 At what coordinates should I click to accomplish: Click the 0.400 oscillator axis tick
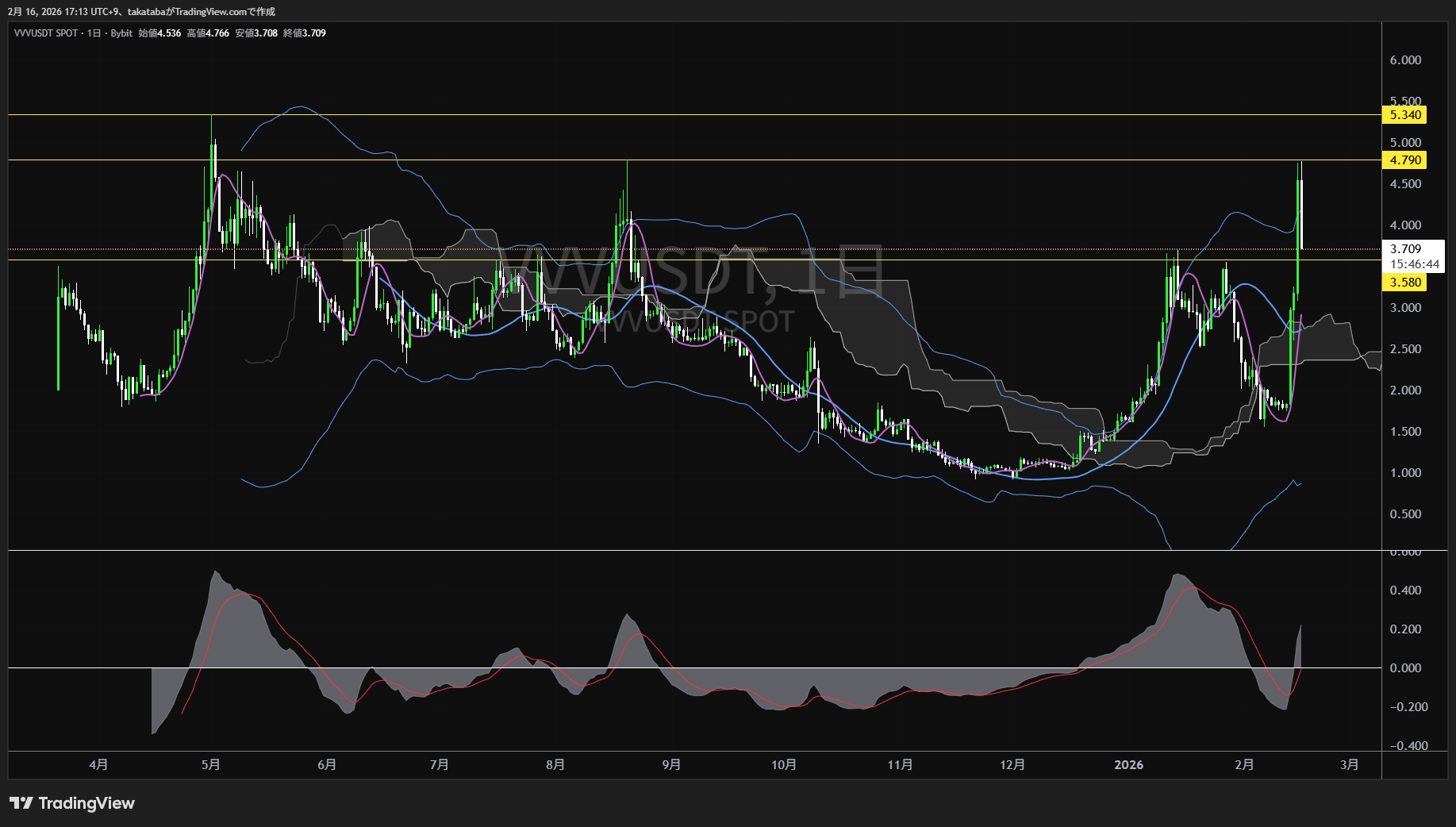[1405, 590]
